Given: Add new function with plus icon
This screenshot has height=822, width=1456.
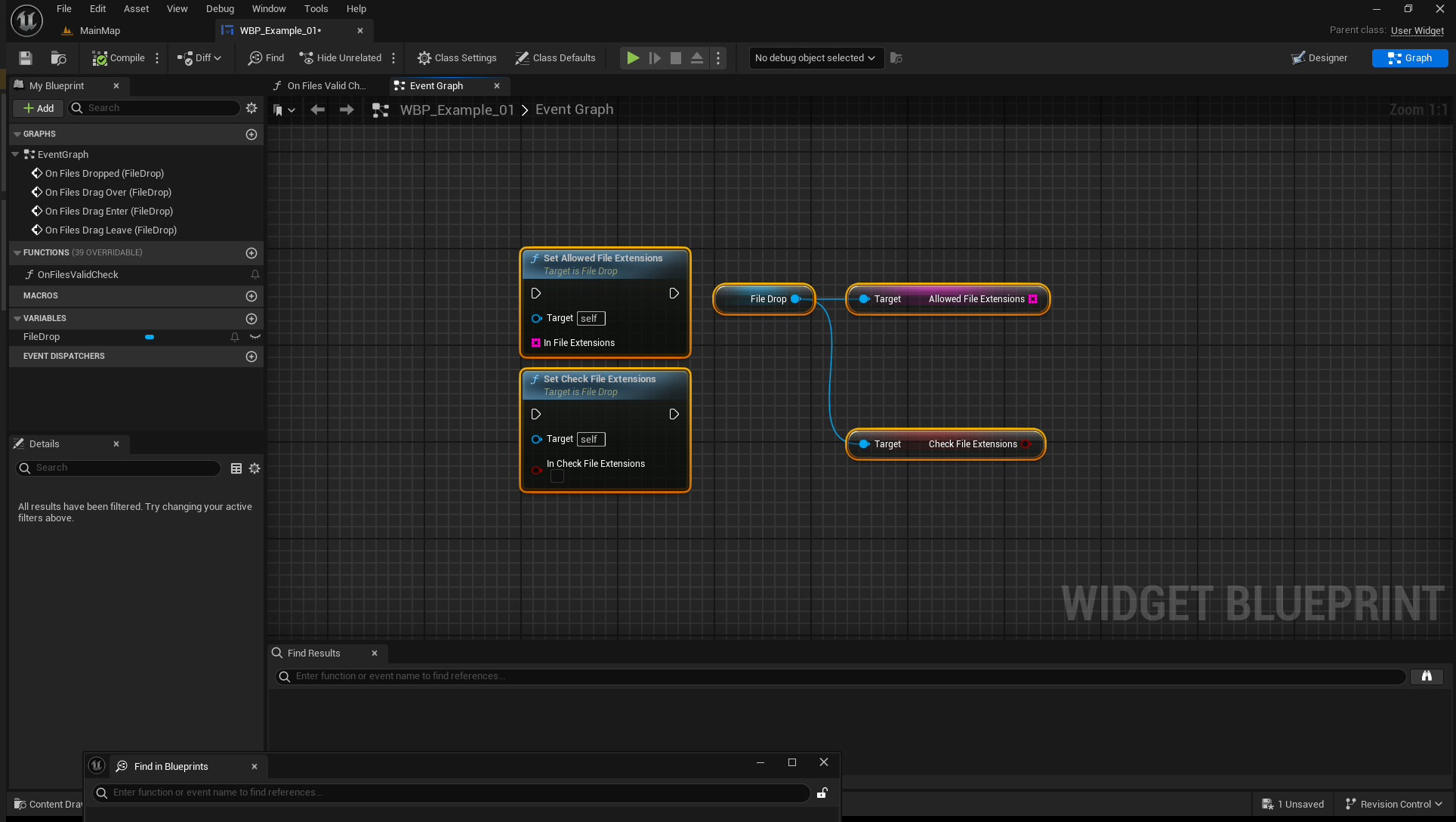Looking at the screenshot, I should pyautogui.click(x=251, y=253).
